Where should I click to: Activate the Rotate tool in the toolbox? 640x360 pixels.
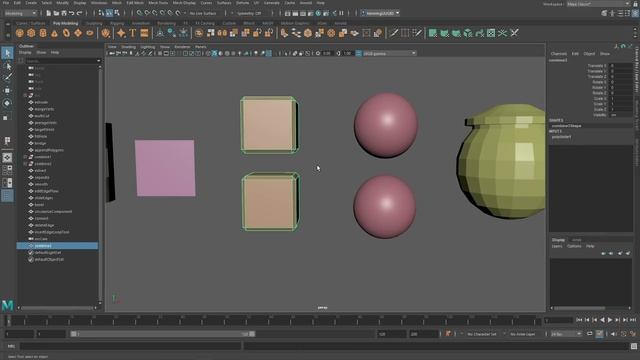7,103
